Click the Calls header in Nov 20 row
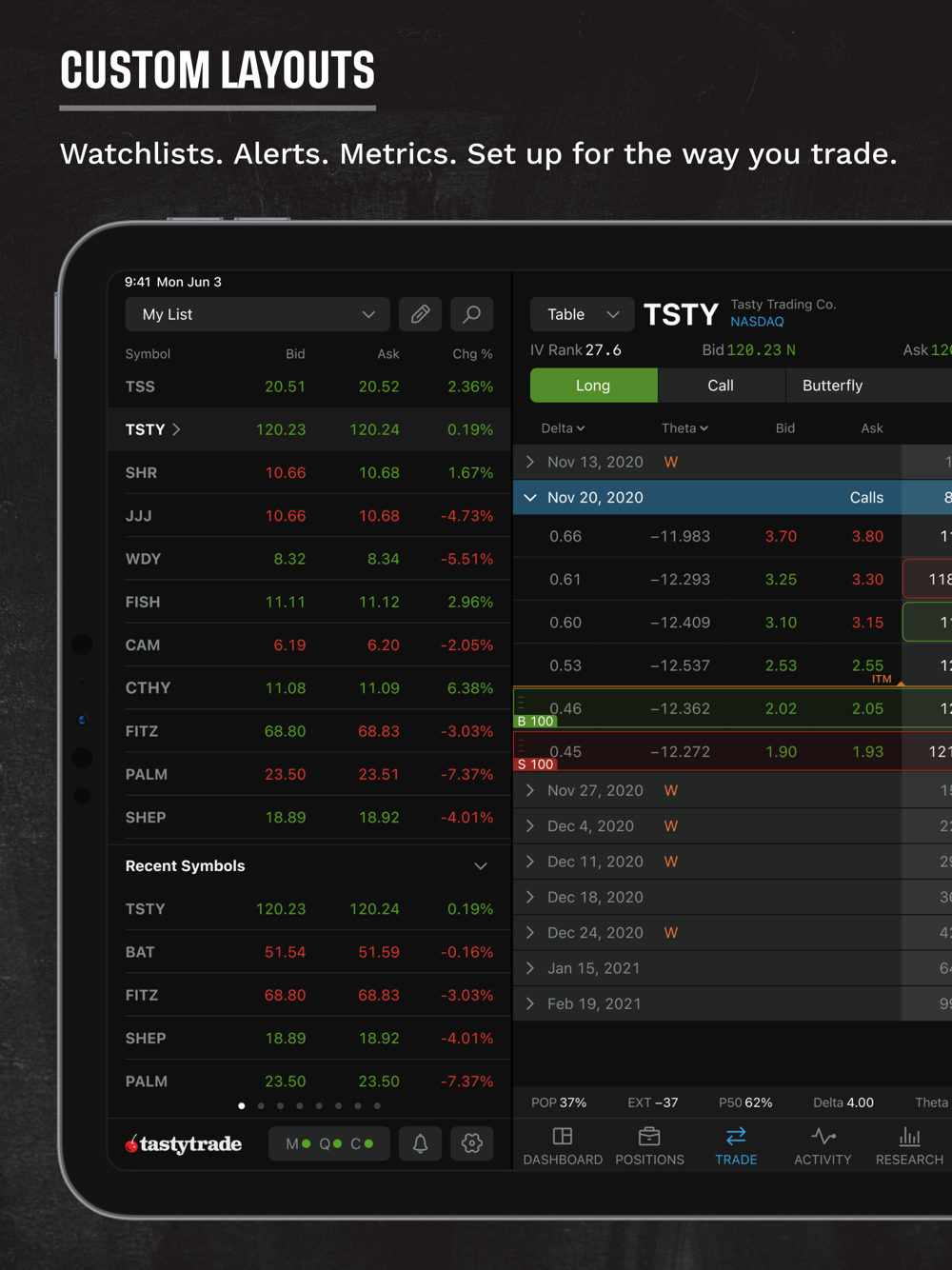952x1270 pixels. (866, 497)
